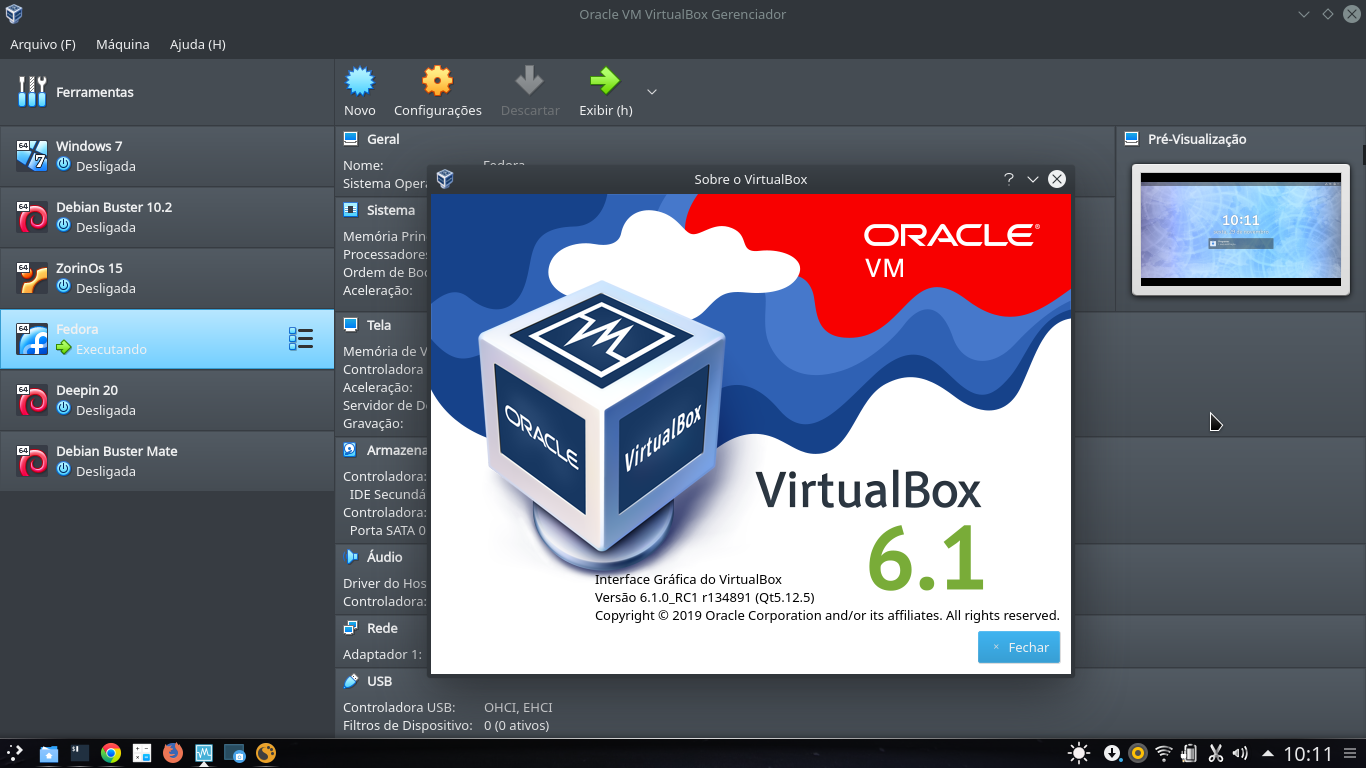Click the grayed-out Descartar icon
The image size is (1366, 768).
click(529, 82)
